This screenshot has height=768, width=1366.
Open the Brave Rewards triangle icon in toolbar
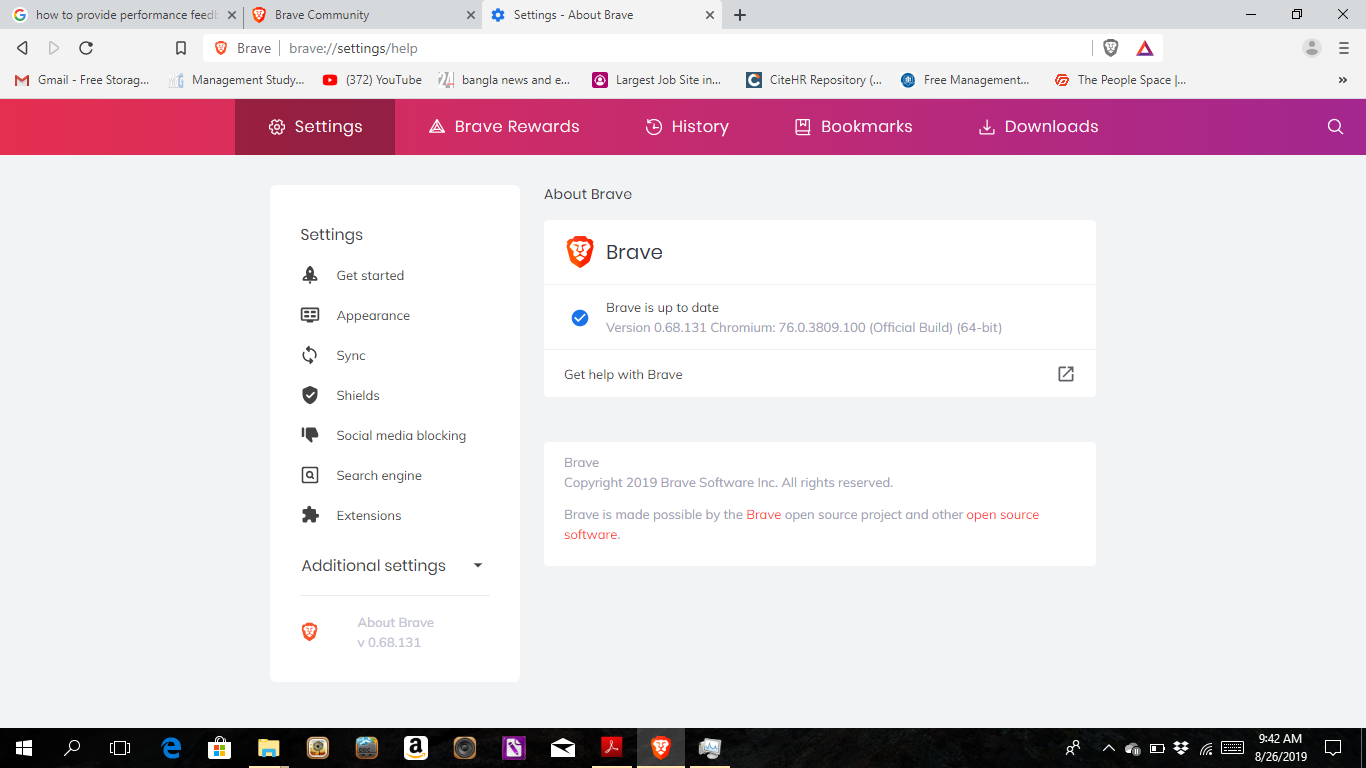coord(1145,48)
